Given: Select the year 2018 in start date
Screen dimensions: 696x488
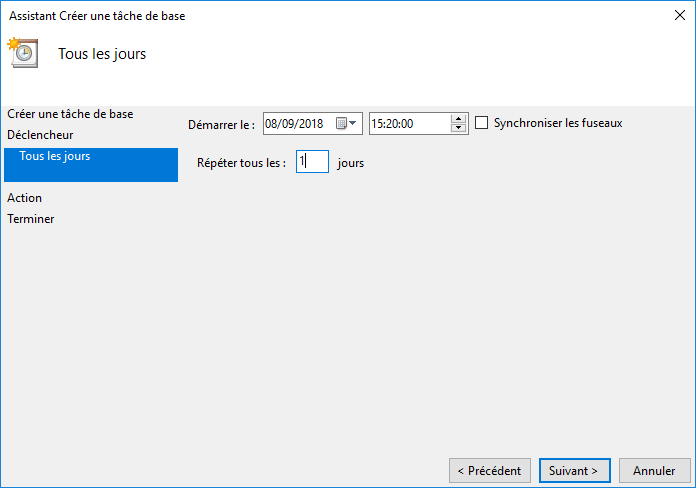Looking at the screenshot, I should pyautogui.click(x=309, y=123).
